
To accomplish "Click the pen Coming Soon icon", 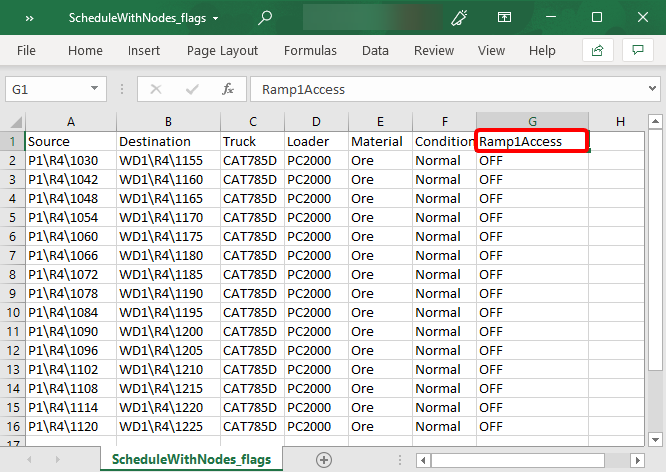I will (460, 17).
